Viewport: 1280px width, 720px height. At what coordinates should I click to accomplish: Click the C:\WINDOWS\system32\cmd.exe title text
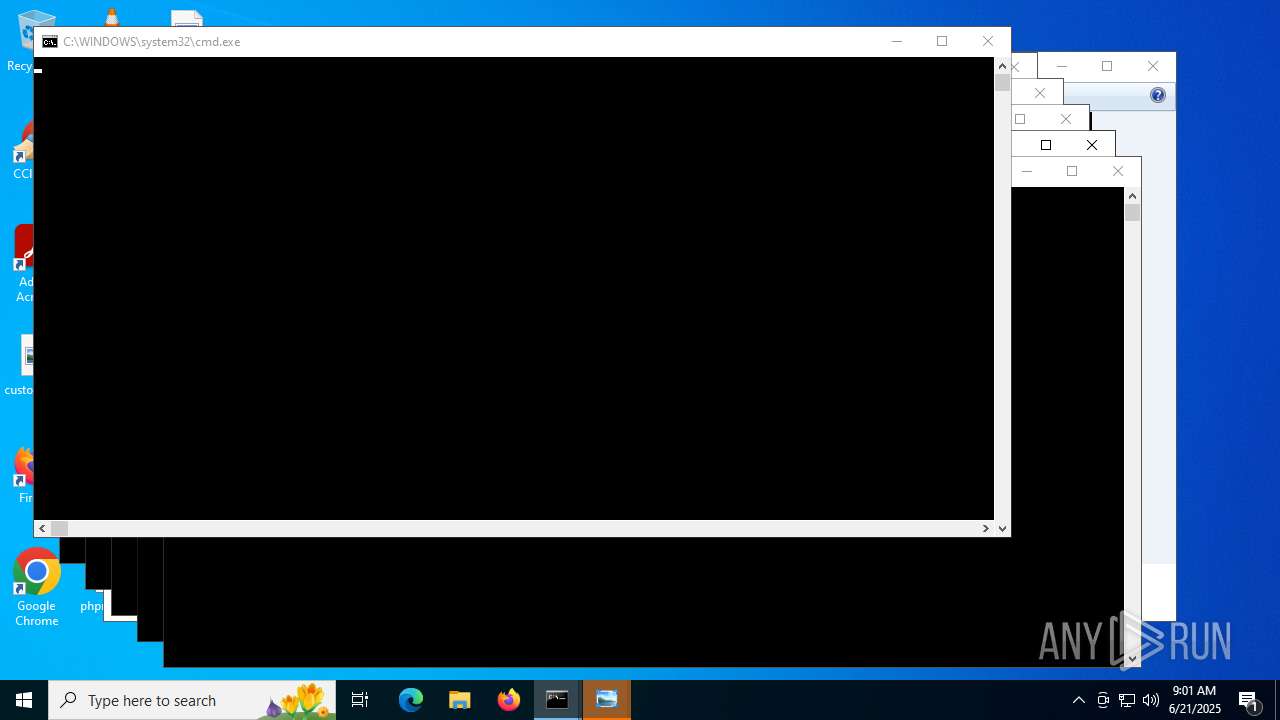(152, 42)
